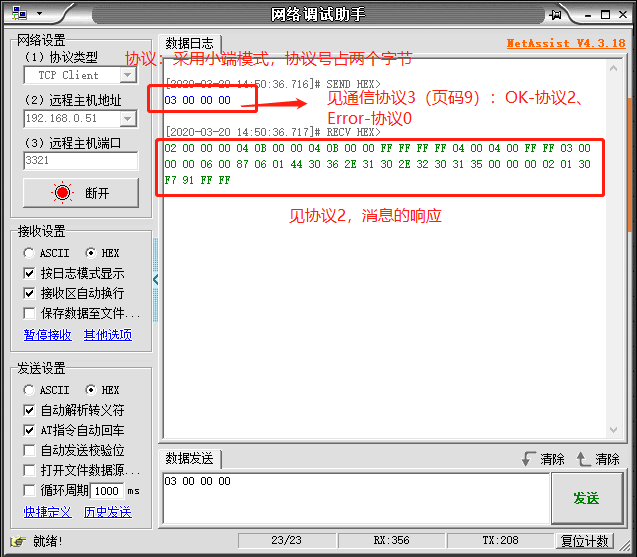Switch to the 数据发送 tab
Viewport: 637px width, 557px height.
point(189,459)
